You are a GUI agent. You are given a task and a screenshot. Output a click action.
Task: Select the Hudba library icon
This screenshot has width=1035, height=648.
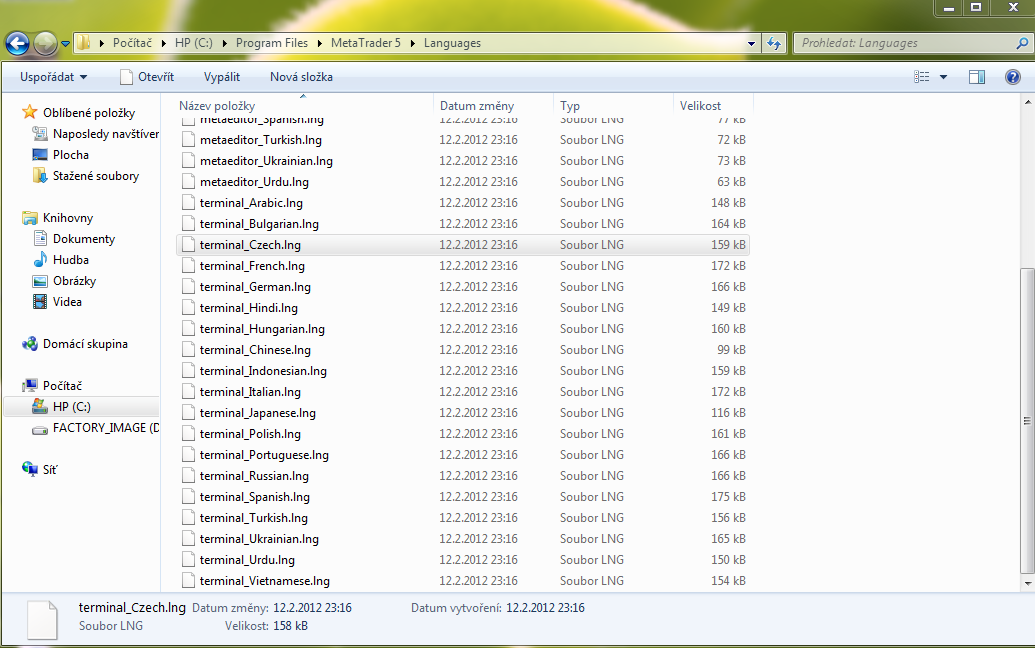coord(40,260)
